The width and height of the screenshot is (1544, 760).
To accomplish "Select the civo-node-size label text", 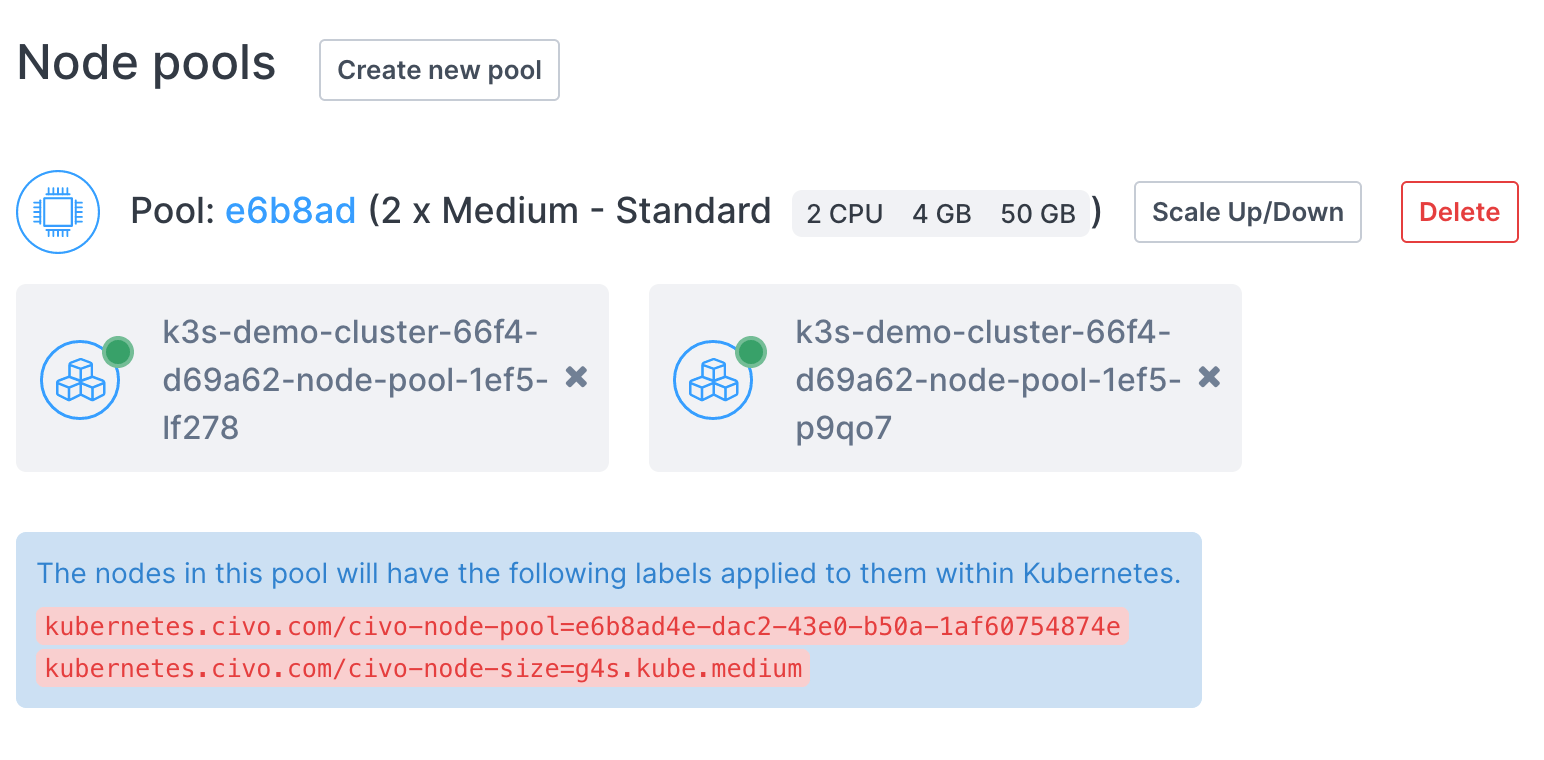I will click(423, 668).
